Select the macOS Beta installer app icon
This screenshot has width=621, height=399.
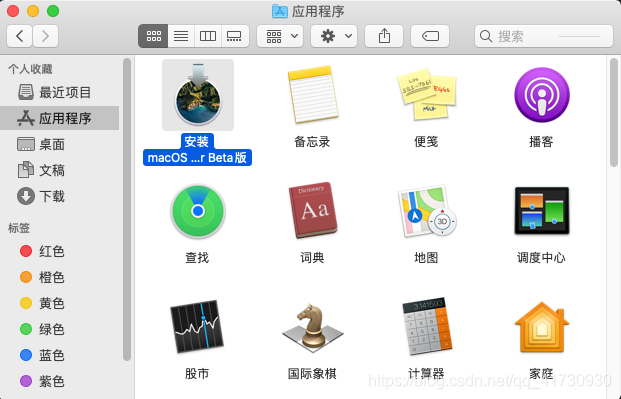[x=198, y=95]
